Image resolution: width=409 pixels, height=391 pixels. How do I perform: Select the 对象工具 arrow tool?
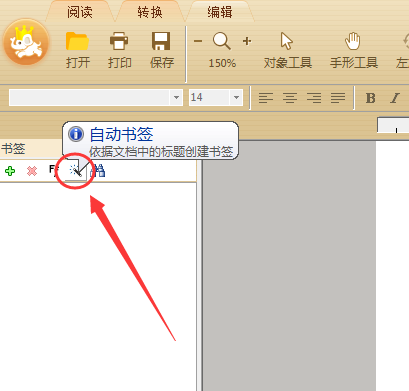click(288, 50)
